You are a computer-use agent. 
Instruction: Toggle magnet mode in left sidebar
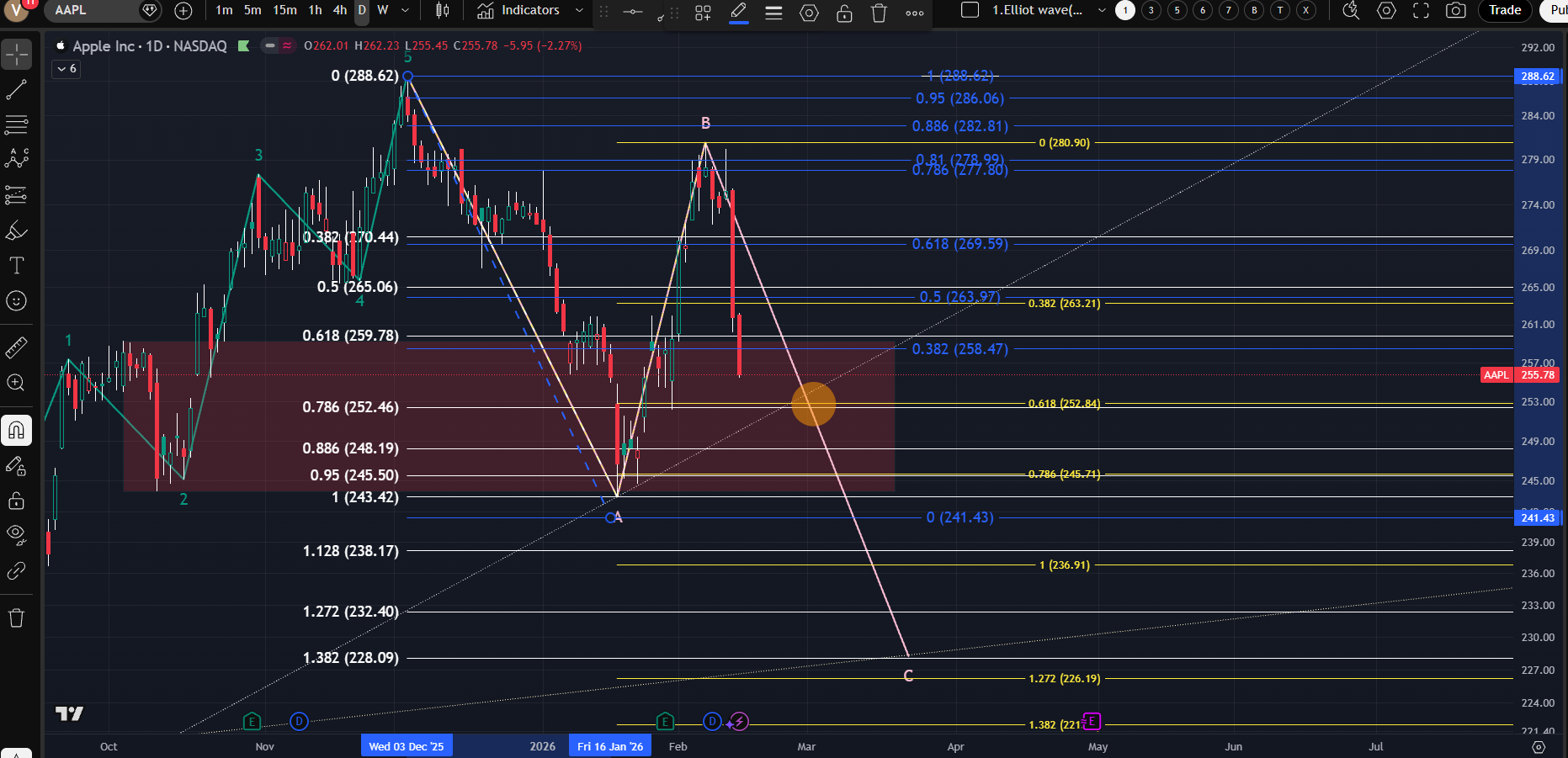point(16,431)
